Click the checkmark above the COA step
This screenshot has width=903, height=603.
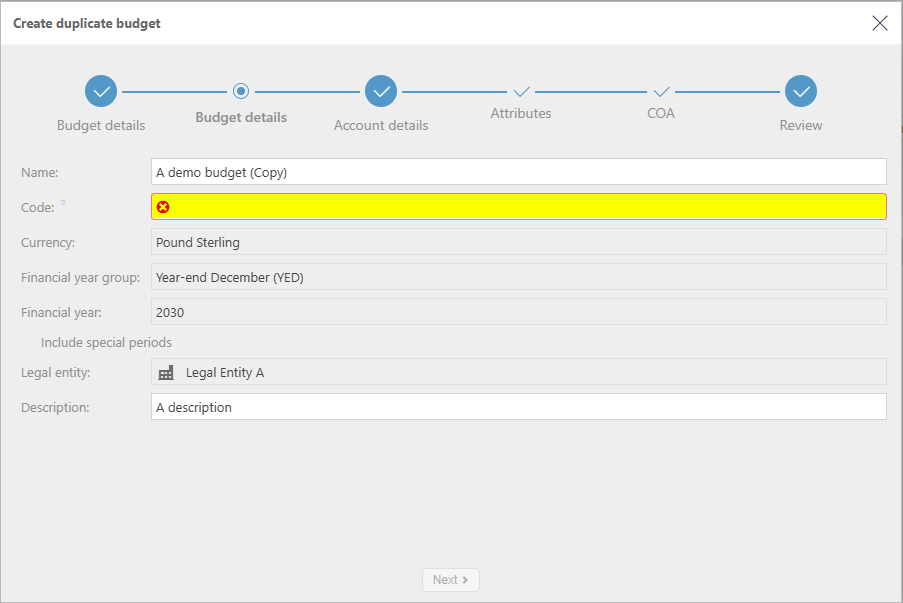tap(661, 91)
